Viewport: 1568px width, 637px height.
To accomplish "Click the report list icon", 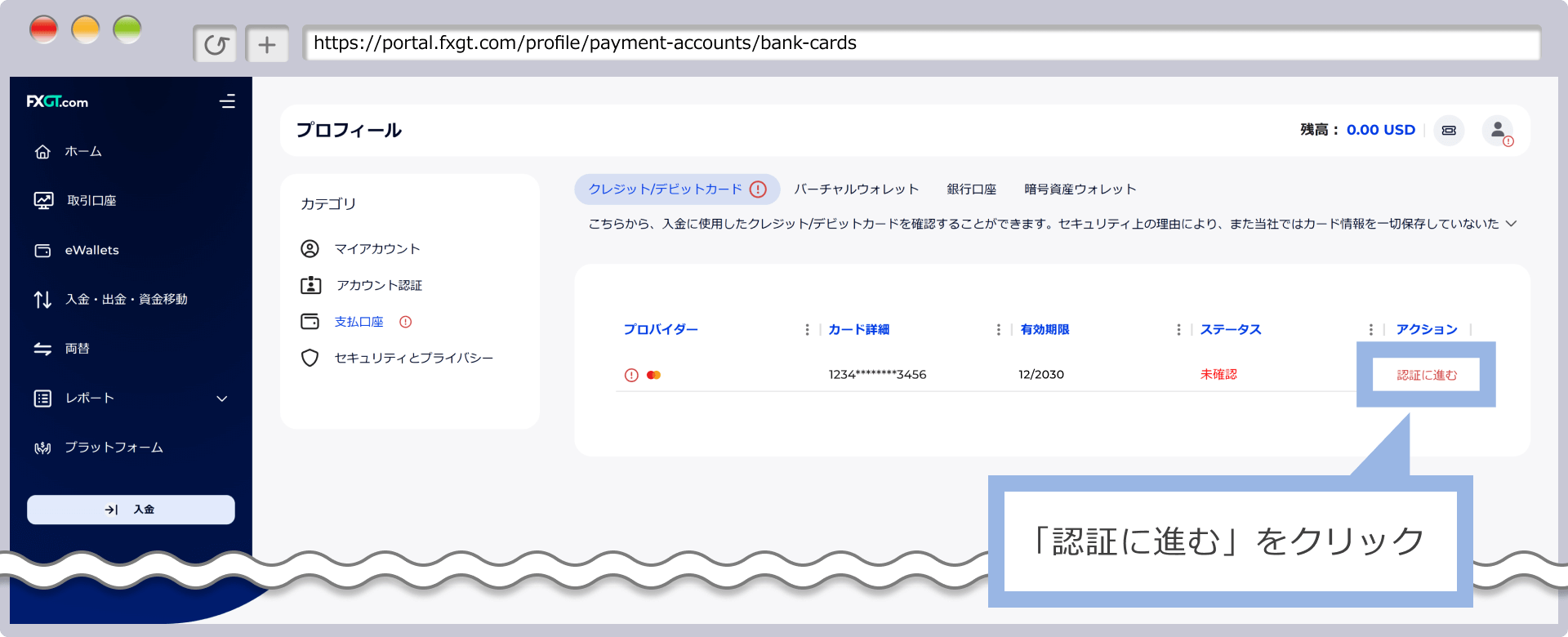I will pos(43,399).
